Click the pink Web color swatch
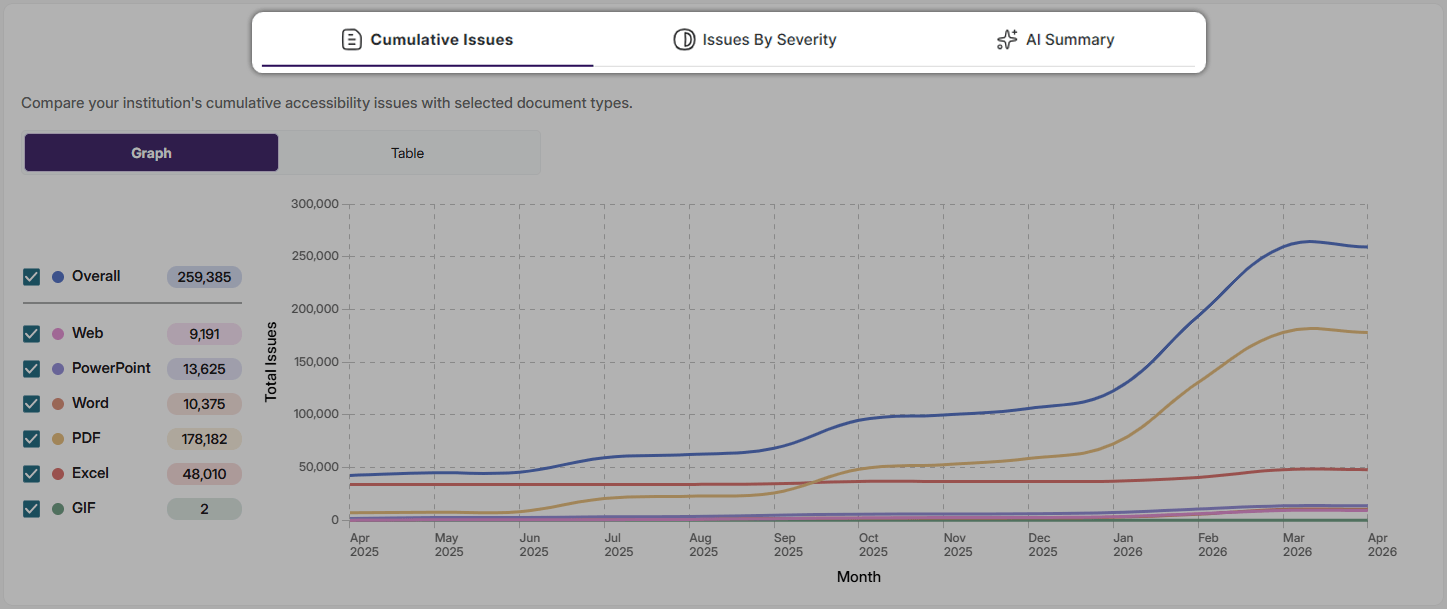The image size is (1447, 609). 59,333
